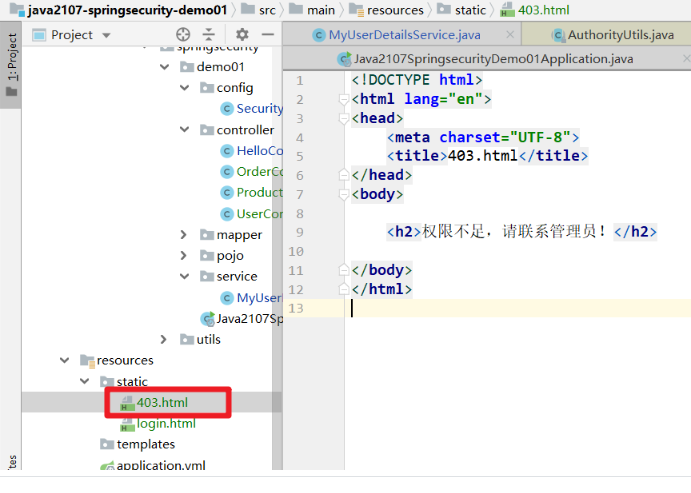Image resolution: width=691 pixels, height=493 pixels.
Task: Open the MyUser... service class
Action: pyautogui.click(x=259, y=298)
